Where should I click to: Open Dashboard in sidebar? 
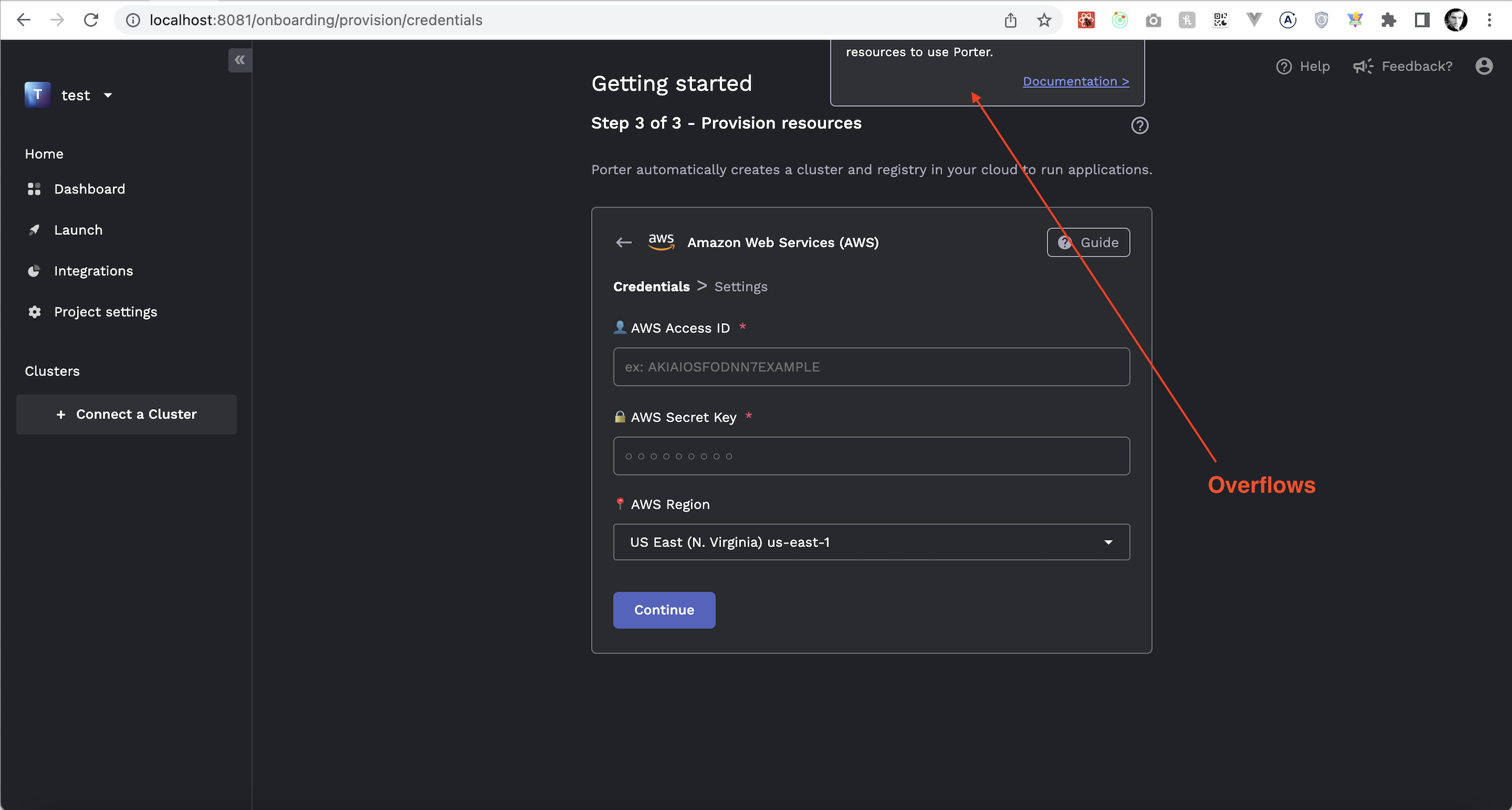(89, 189)
